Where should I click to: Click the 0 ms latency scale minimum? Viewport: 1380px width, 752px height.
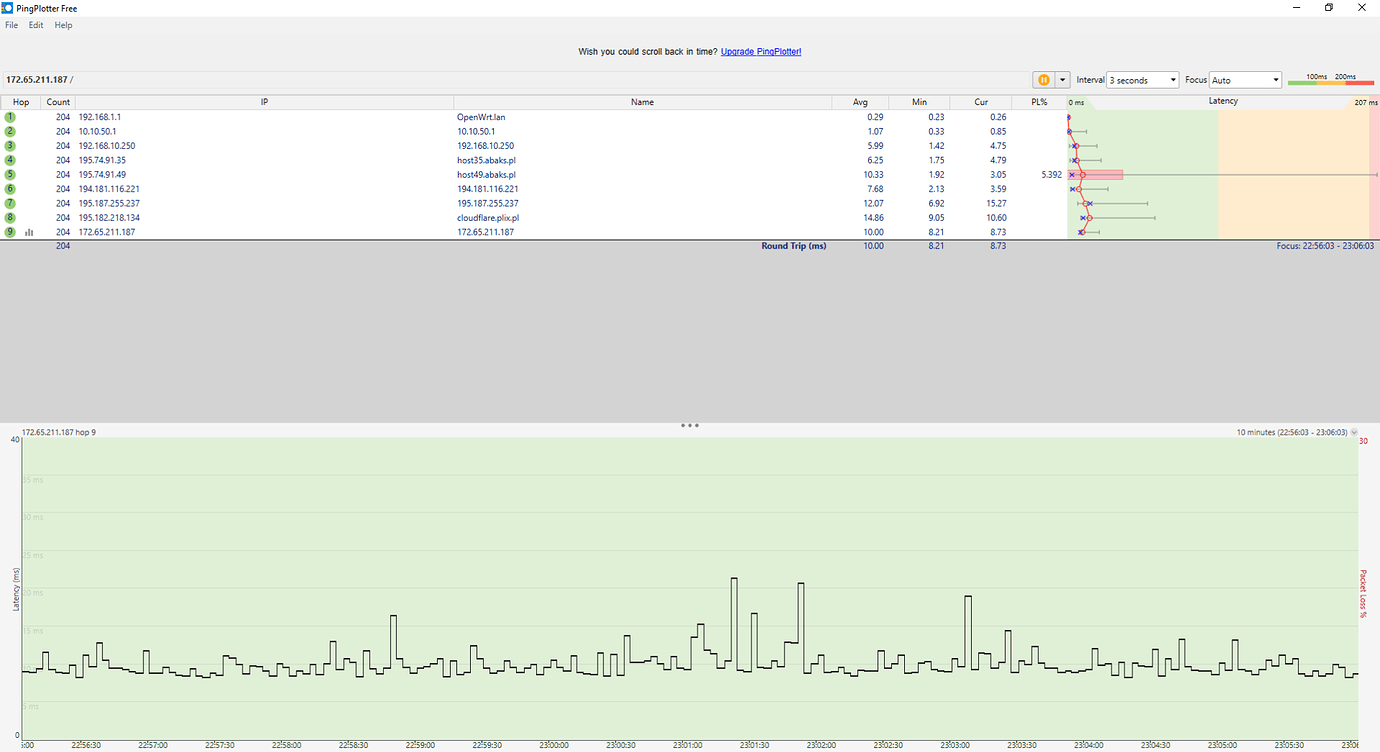(x=1077, y=102)
